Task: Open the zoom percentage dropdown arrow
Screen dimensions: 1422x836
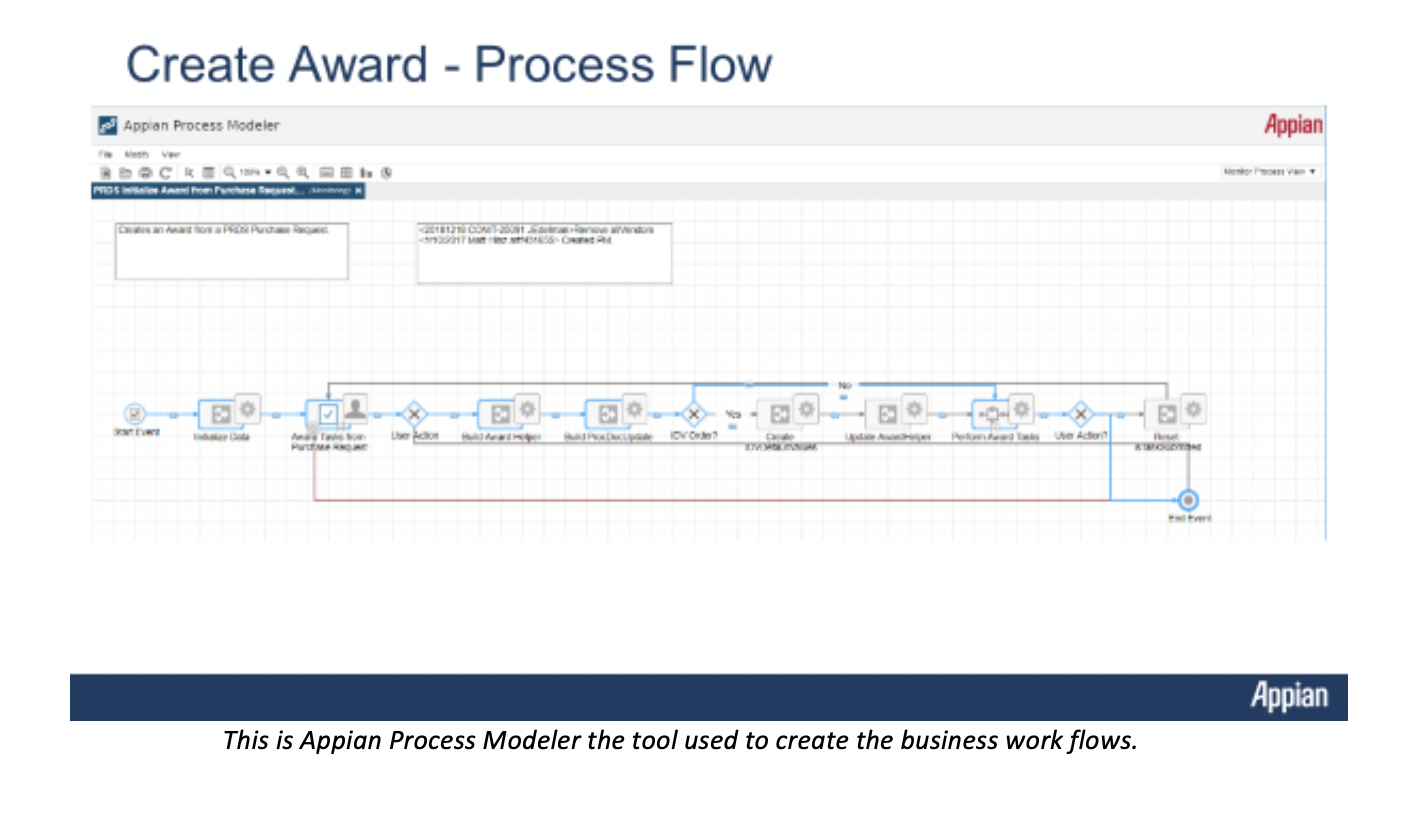Action: [x=268, y=172]
